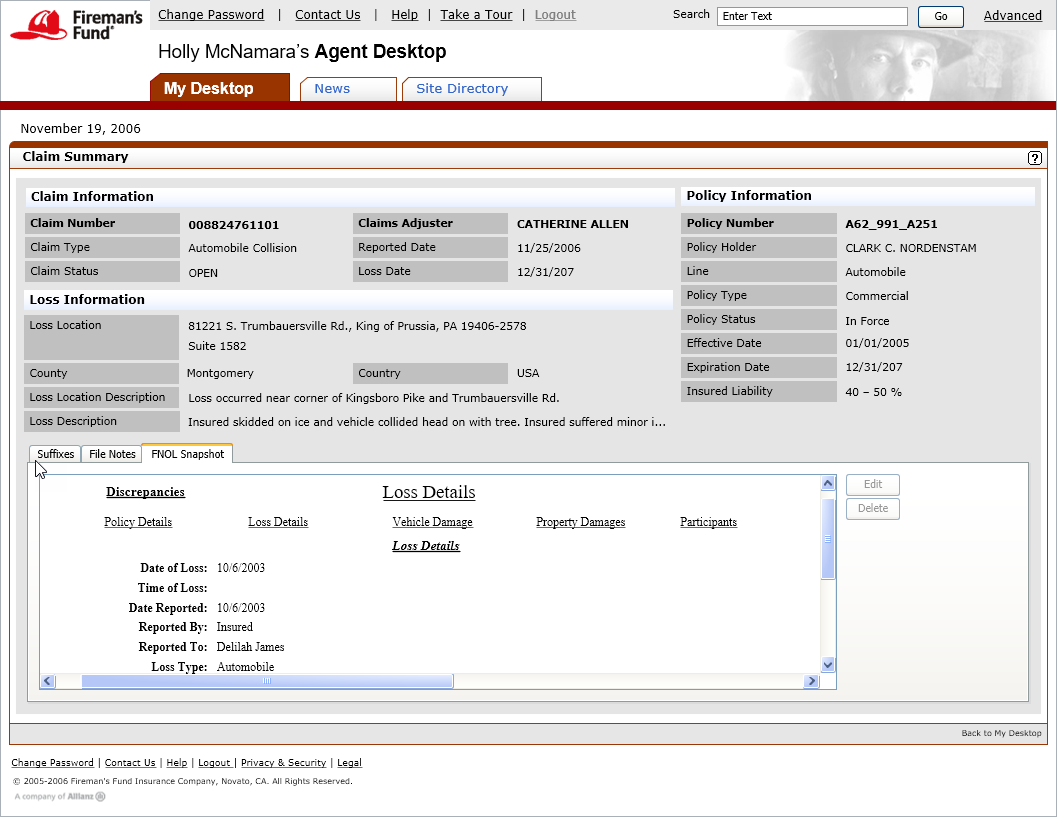1057x817 pixels.
Task: Focus the Enter Text search field
Action: (x=812, y=16)
